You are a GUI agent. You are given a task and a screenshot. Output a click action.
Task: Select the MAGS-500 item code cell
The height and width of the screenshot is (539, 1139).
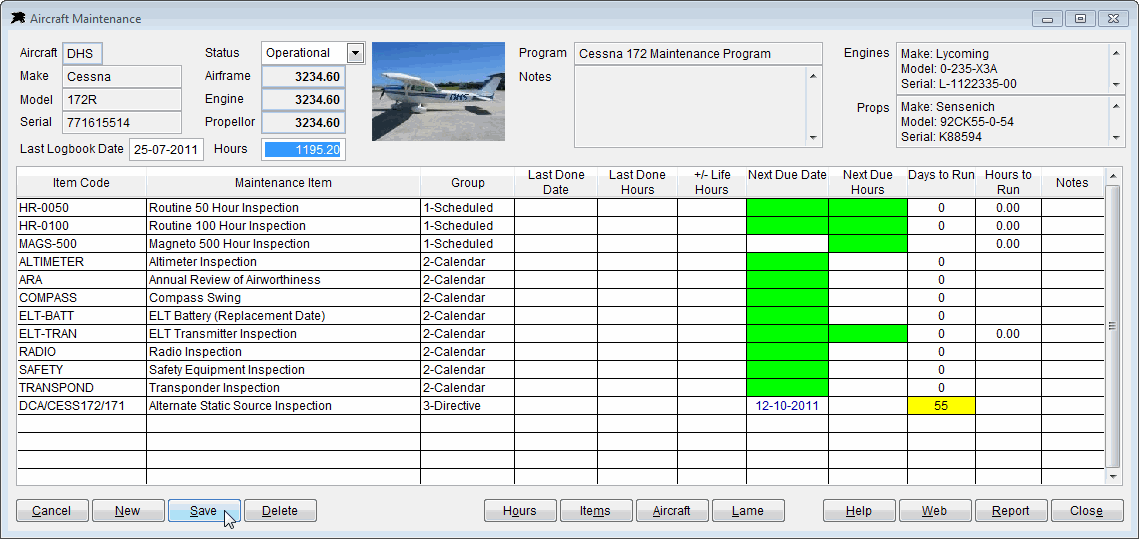[81, 244]
